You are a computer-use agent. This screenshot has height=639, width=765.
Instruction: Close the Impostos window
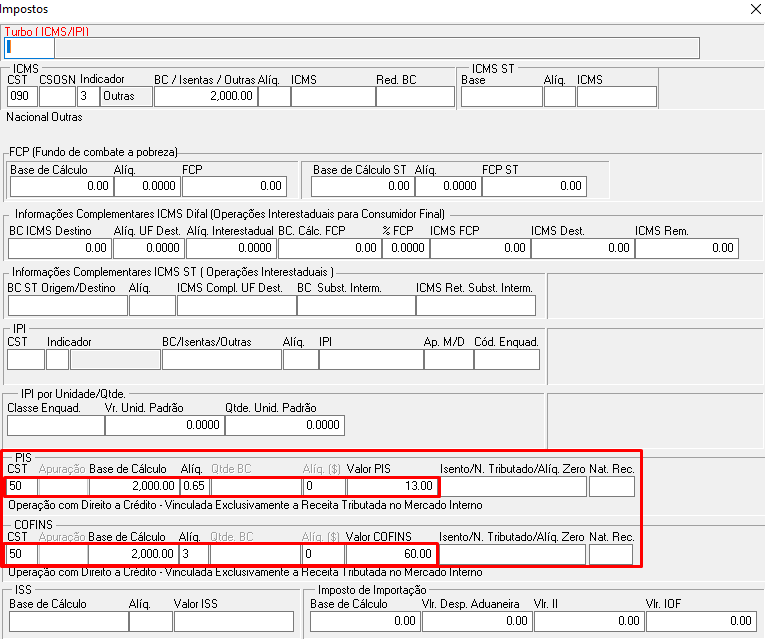(755, 9)
